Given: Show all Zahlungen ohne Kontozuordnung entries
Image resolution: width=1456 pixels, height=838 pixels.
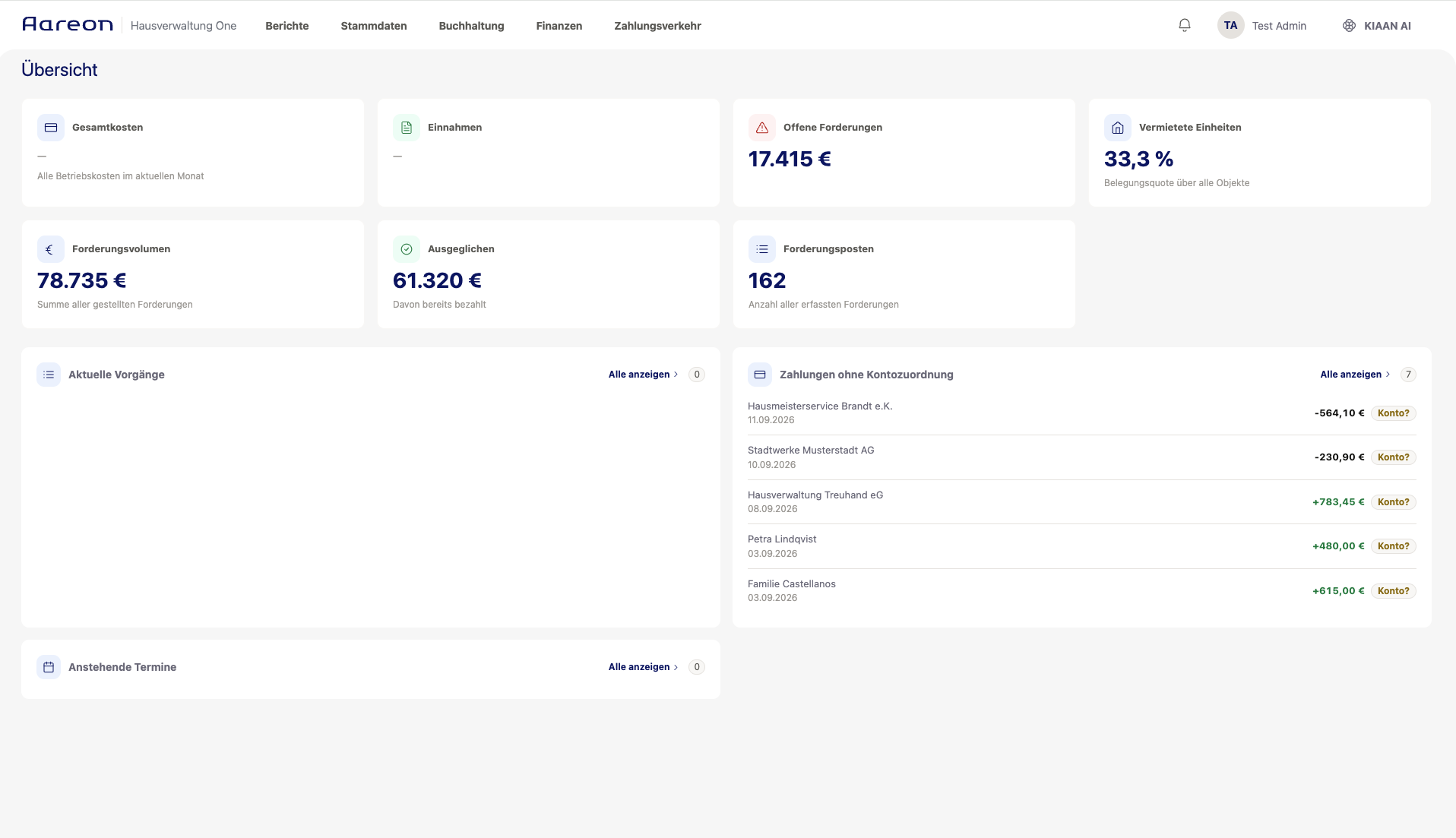Looking at the screenshot, I should (1355, 375).
